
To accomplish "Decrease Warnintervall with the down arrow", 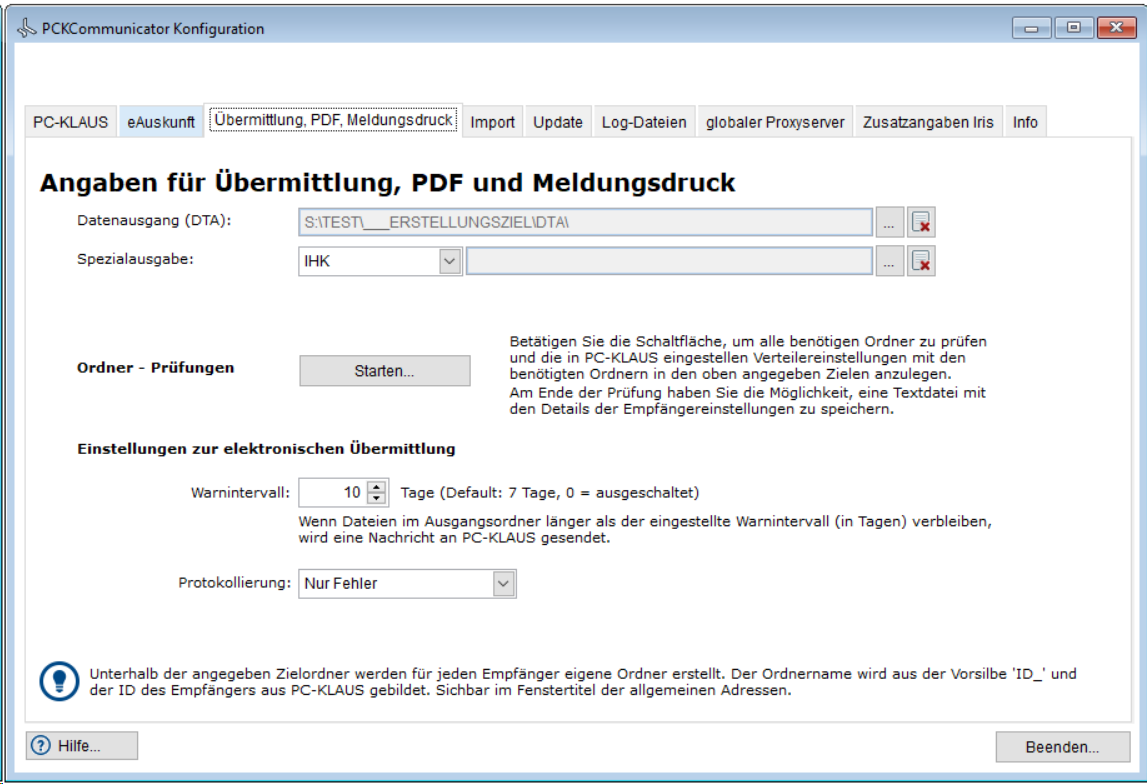I will pyautogui.click(x=377, y=498).
